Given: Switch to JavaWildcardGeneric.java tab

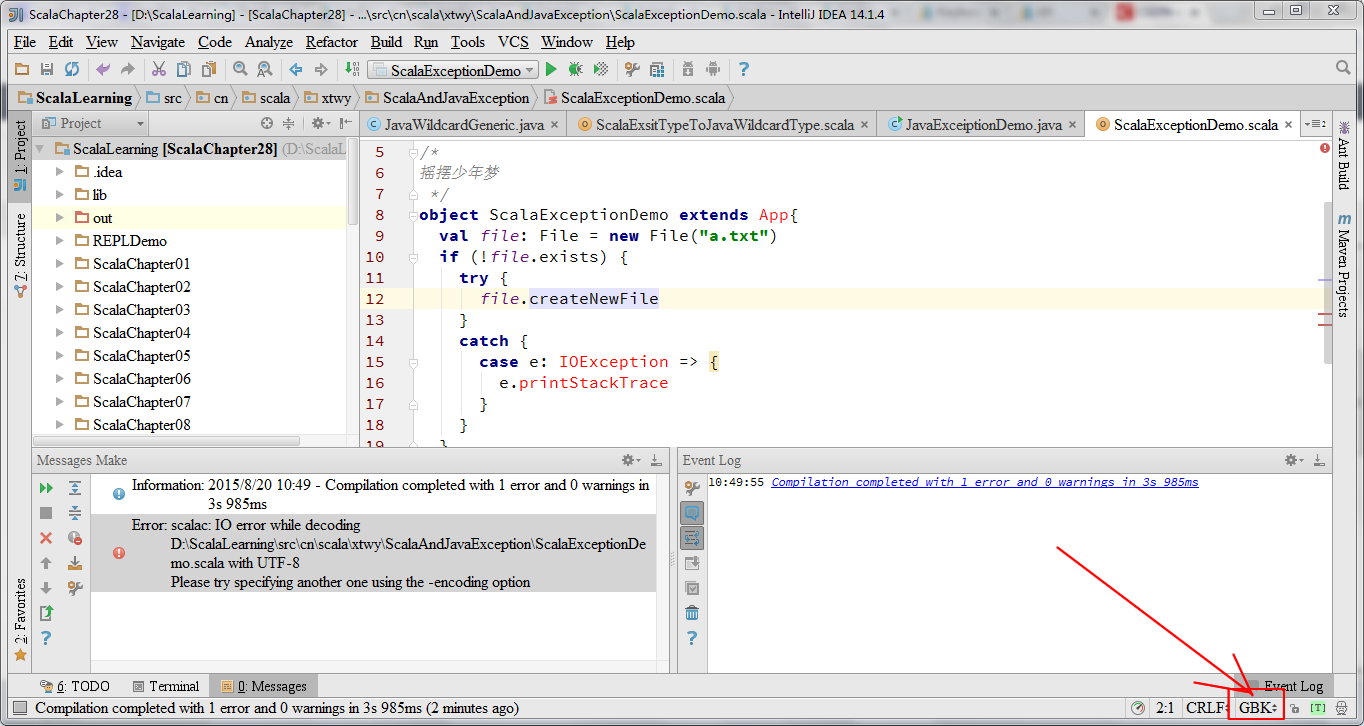Looking at the screenshot, I should [464, 125].
